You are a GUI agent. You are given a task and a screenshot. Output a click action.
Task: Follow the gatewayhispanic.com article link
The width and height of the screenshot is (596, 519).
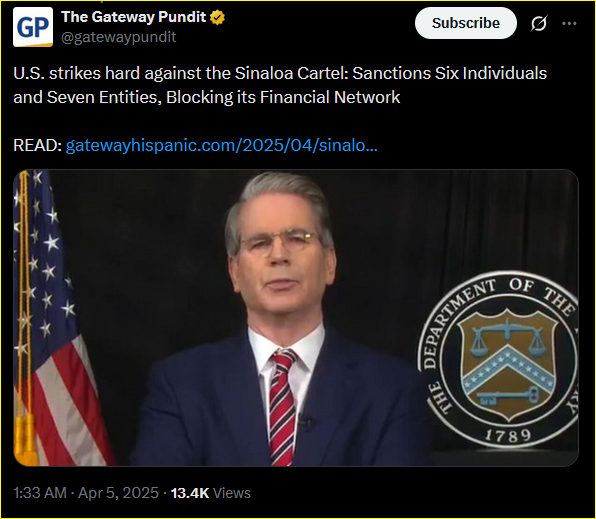(222, 145)
